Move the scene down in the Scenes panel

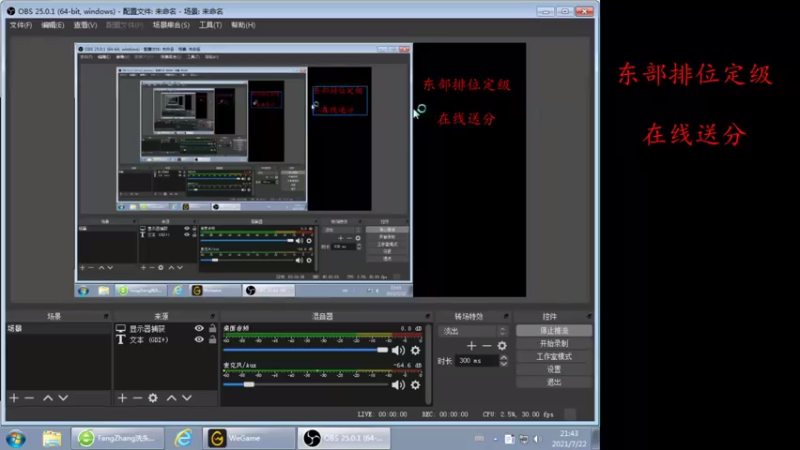pos(63,397)
